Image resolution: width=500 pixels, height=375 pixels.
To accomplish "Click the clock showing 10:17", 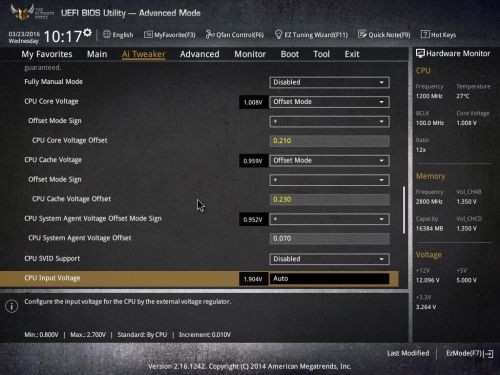I will [x=63, y=36].
